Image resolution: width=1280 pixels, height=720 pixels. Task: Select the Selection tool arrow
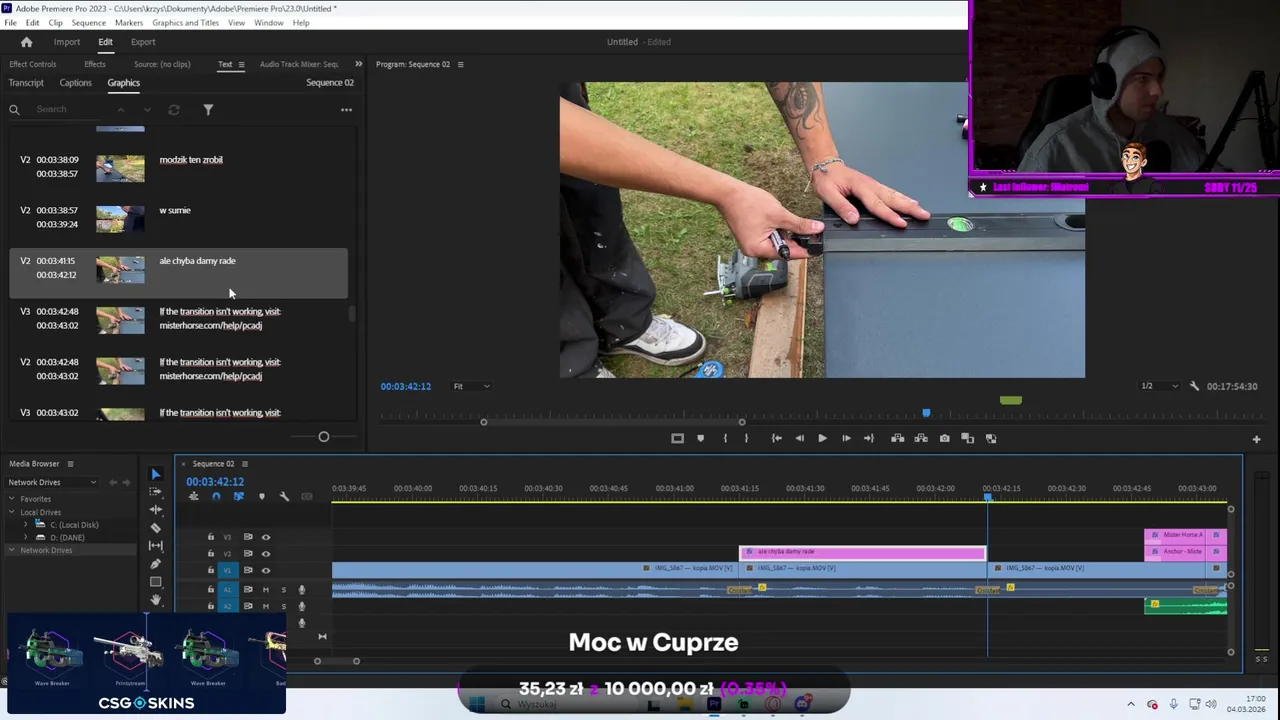155,474
